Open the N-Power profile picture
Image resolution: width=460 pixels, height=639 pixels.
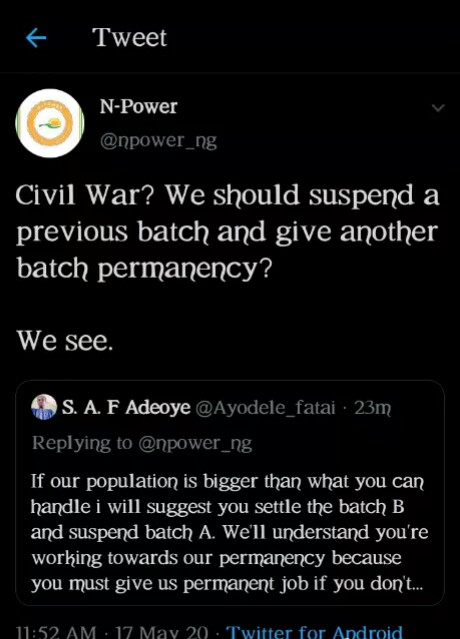(x=50, y=123)
